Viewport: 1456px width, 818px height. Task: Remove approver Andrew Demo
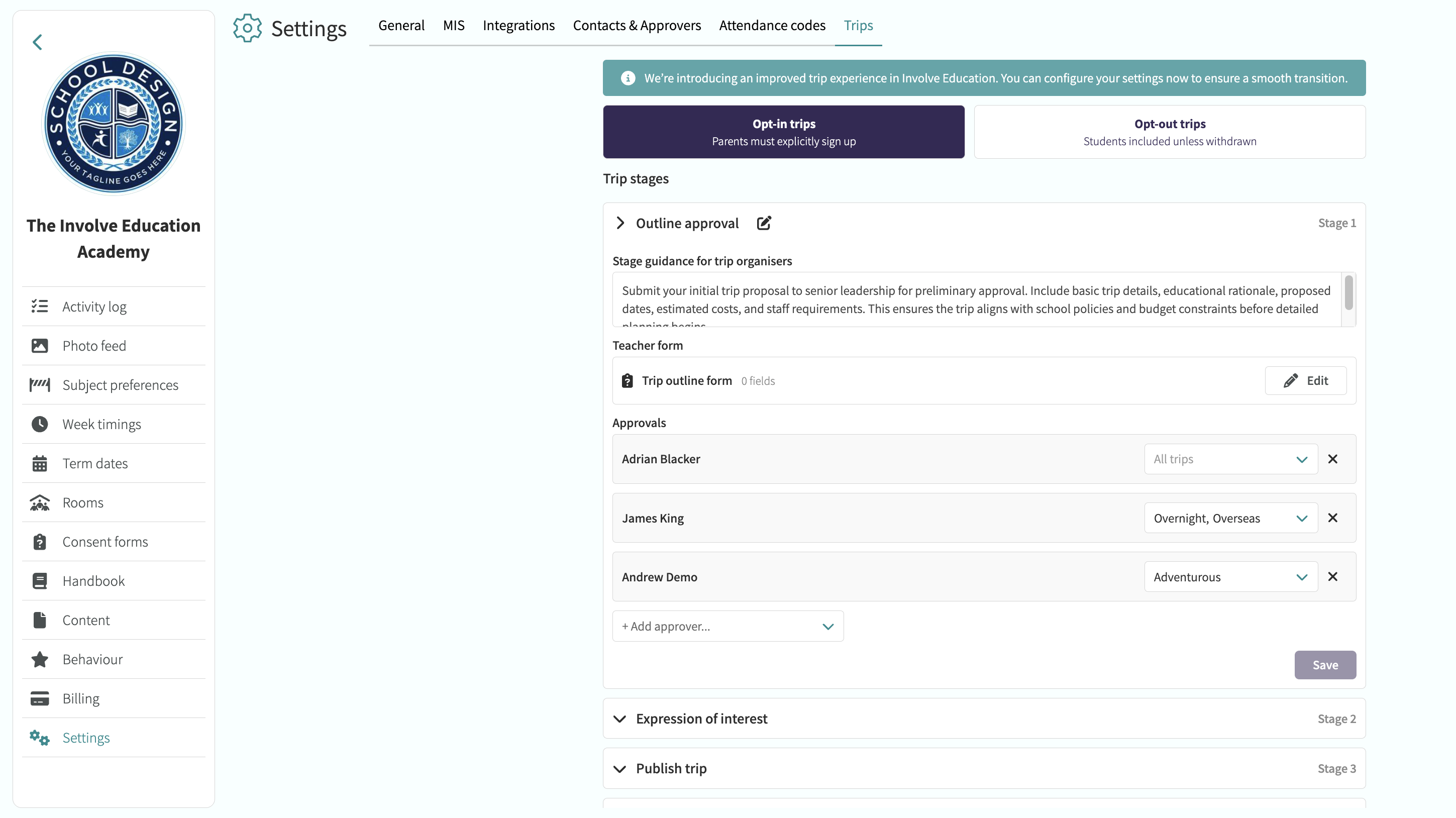[x=1333, y=577]
